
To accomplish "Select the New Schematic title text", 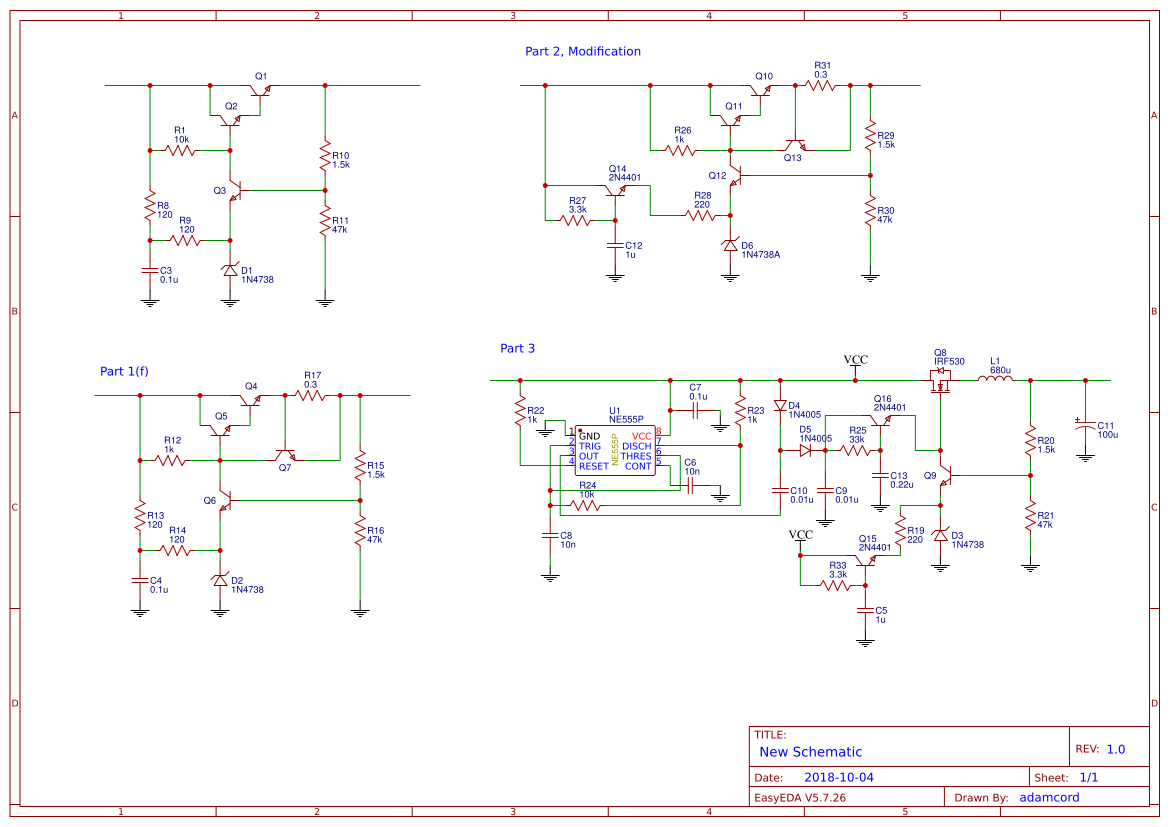I will (810, 752).
